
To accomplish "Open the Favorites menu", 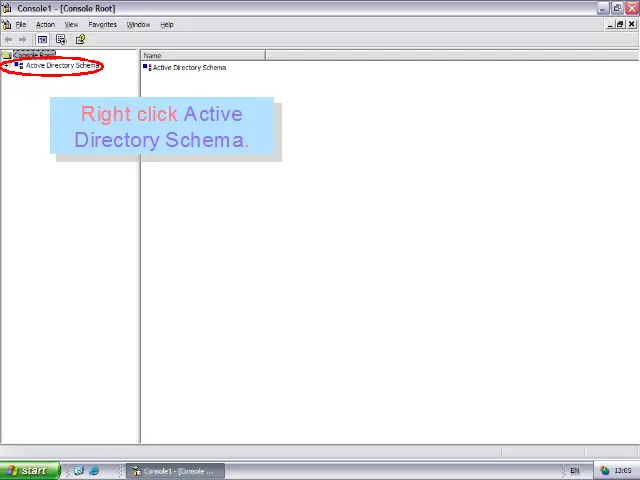I will point(102,24).
